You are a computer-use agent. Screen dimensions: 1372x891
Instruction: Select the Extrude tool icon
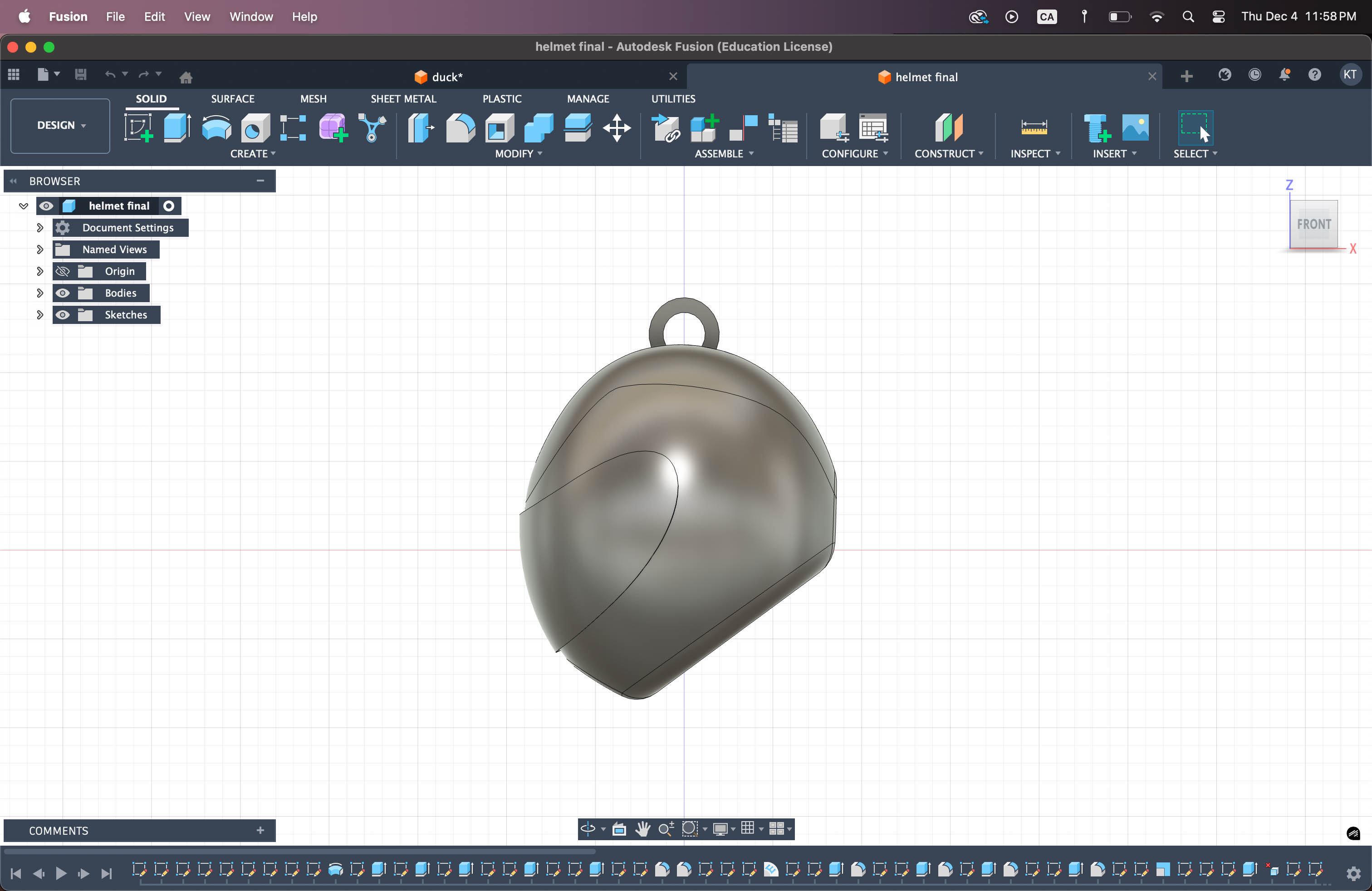click(x=177, y=127)
